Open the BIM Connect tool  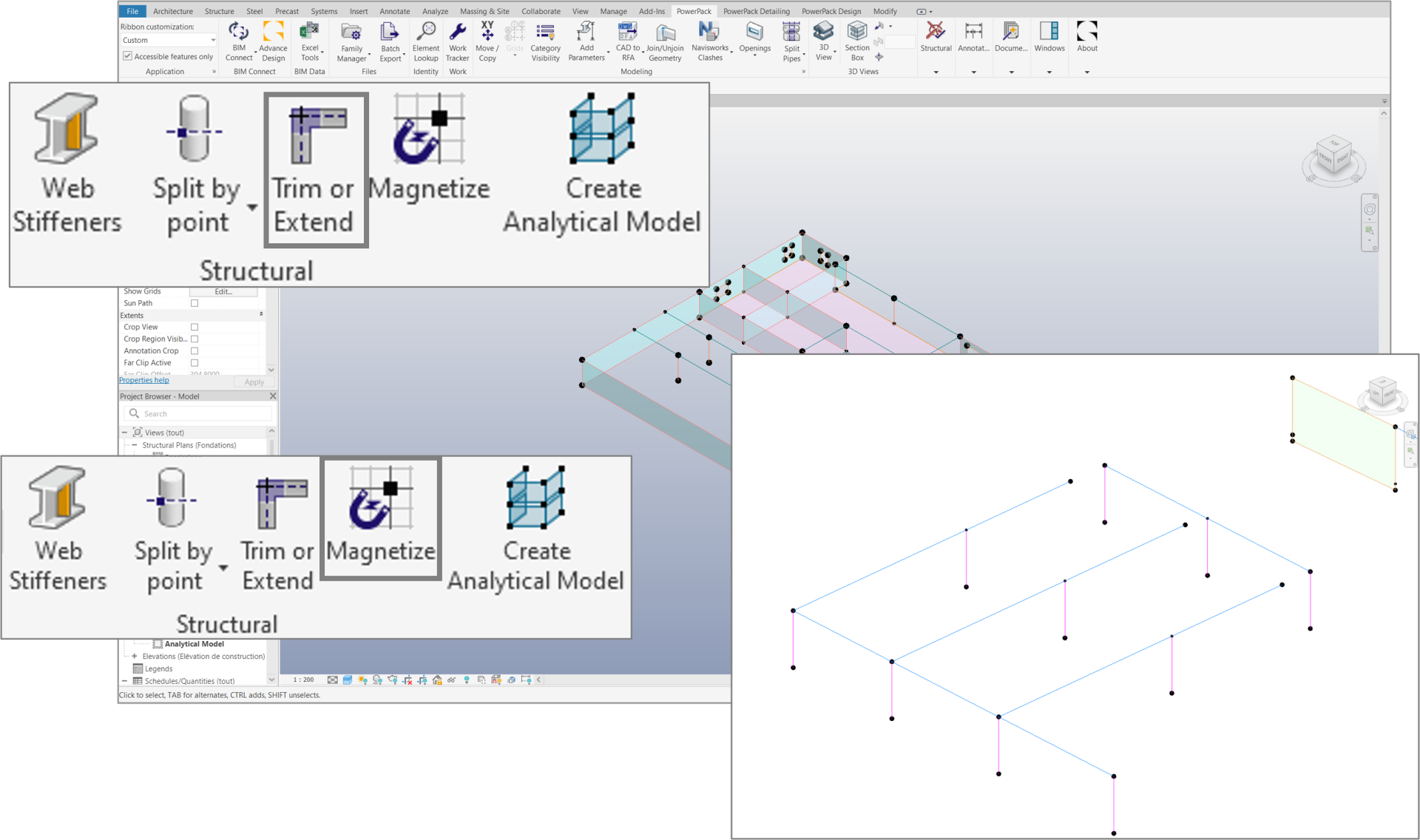[239, 41]
